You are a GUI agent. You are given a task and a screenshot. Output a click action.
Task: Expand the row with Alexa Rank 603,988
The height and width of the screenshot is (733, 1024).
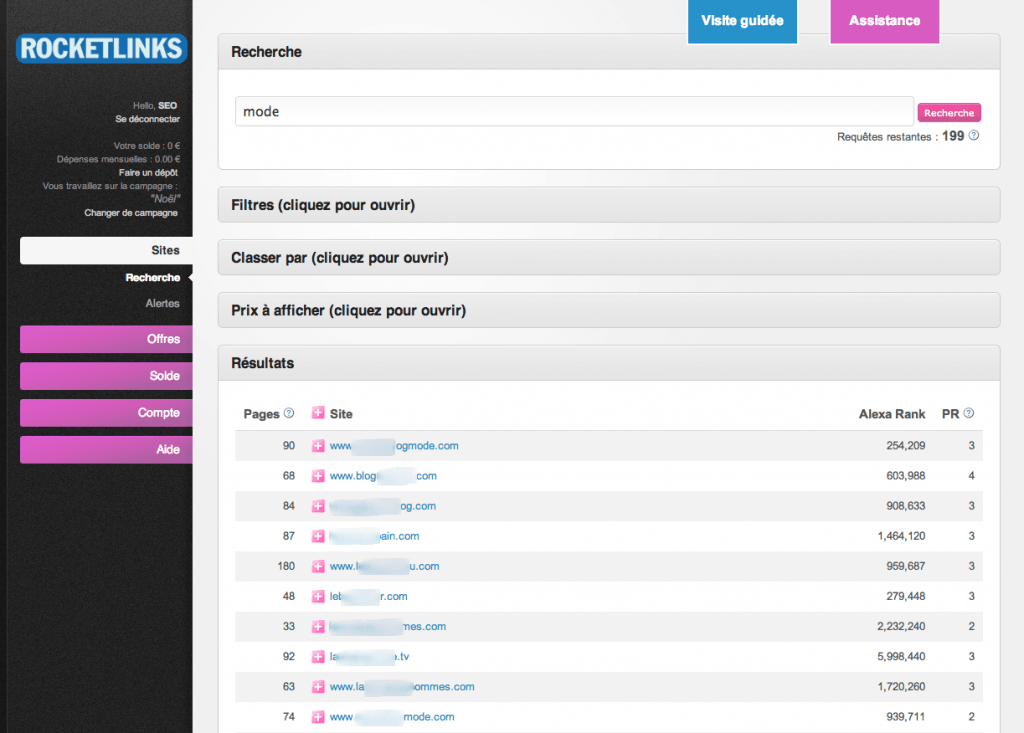tap(318, 476)
